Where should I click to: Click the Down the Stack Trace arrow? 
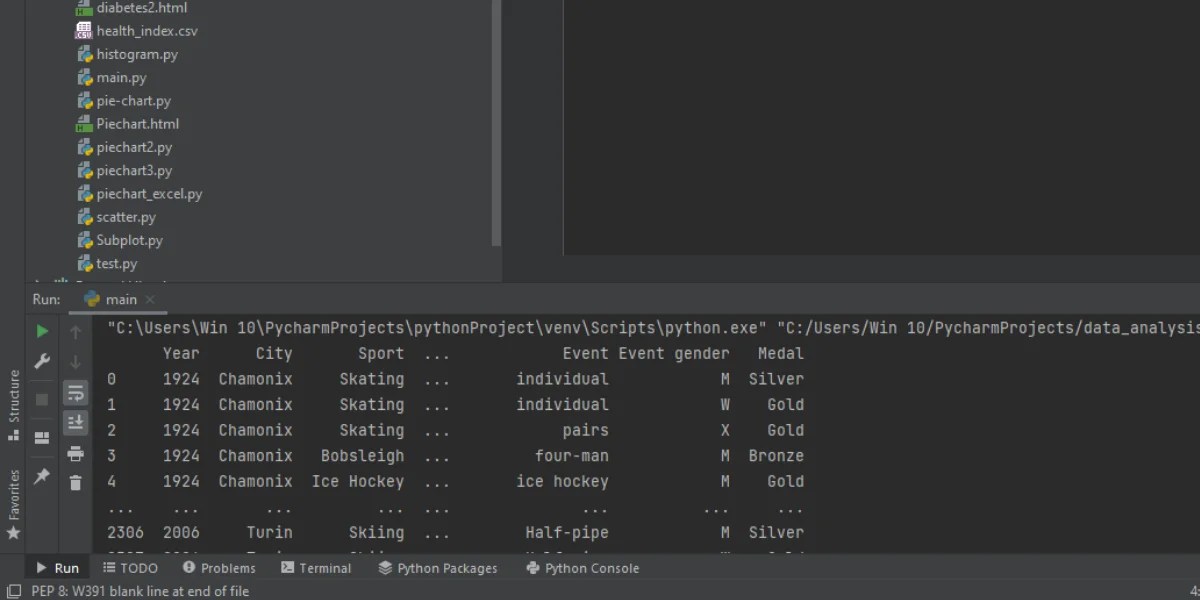coord(75,361)
